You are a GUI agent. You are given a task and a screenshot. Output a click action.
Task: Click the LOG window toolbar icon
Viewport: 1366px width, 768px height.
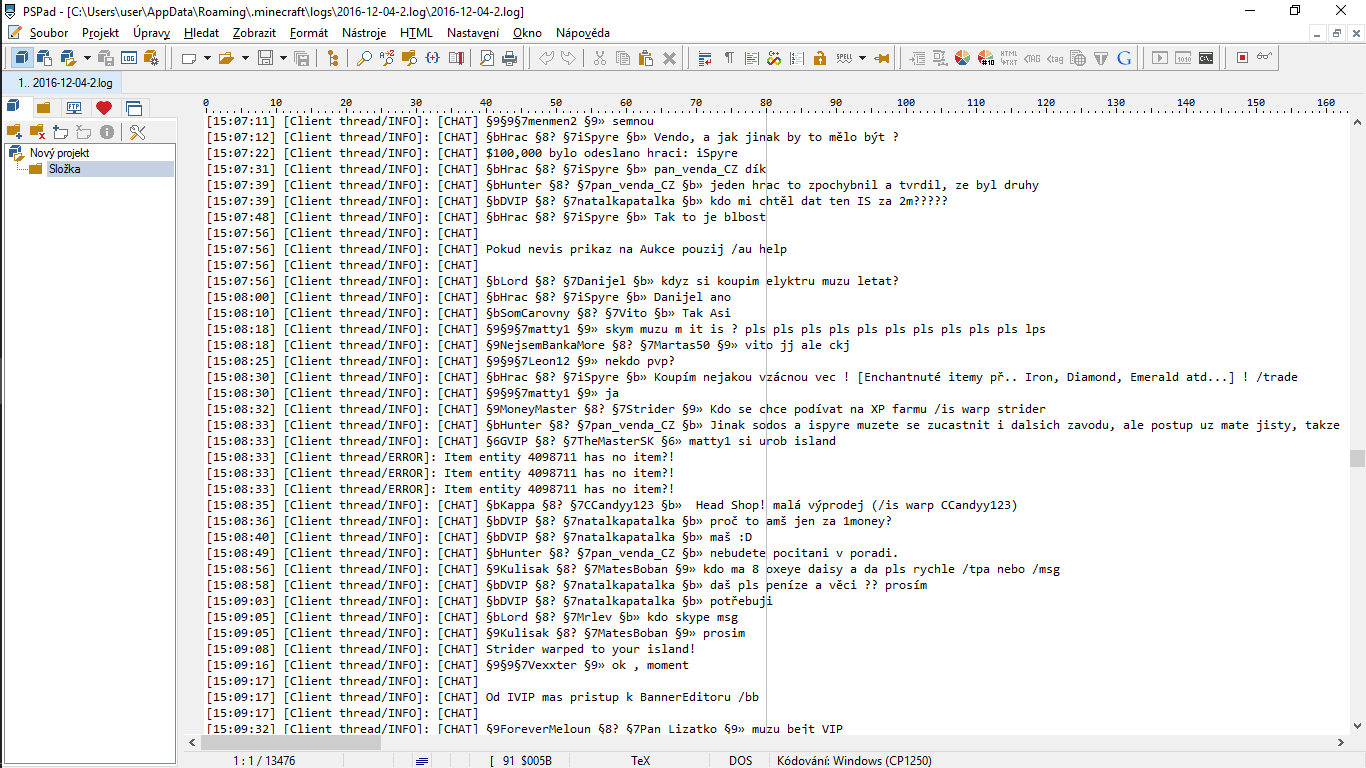point(129,58)
